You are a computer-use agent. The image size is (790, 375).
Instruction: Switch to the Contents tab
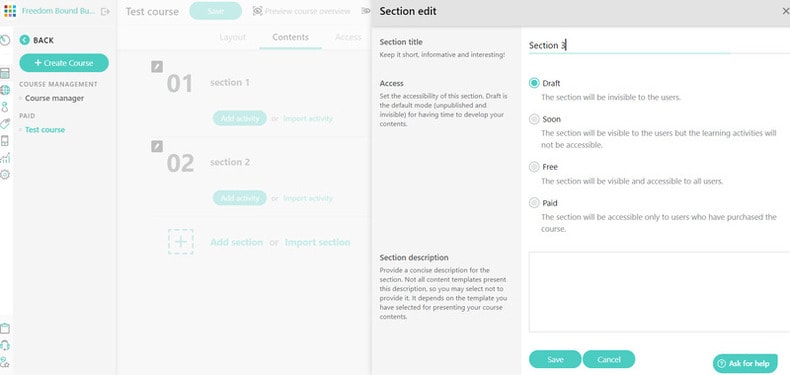(290, 37)
